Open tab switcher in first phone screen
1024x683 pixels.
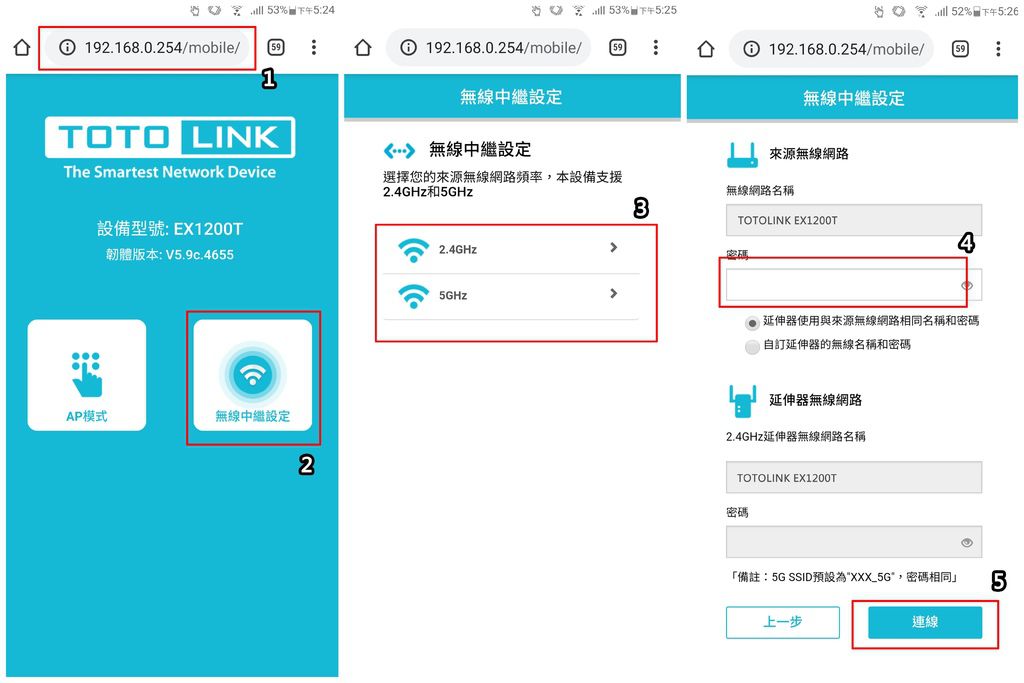(x=276, y=48)
